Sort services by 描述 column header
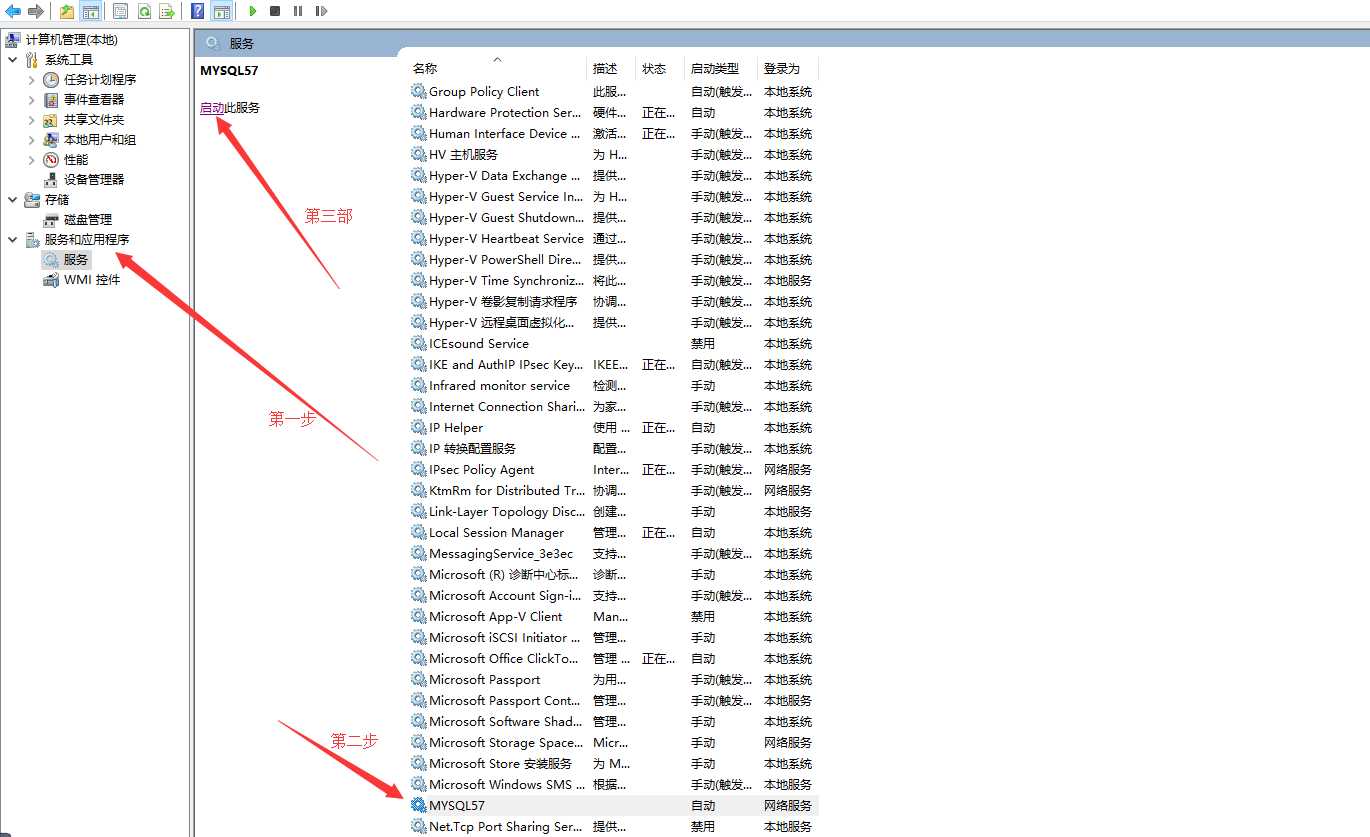The height and width of the screenshot is (837, 1370). [x=611, y=68]
